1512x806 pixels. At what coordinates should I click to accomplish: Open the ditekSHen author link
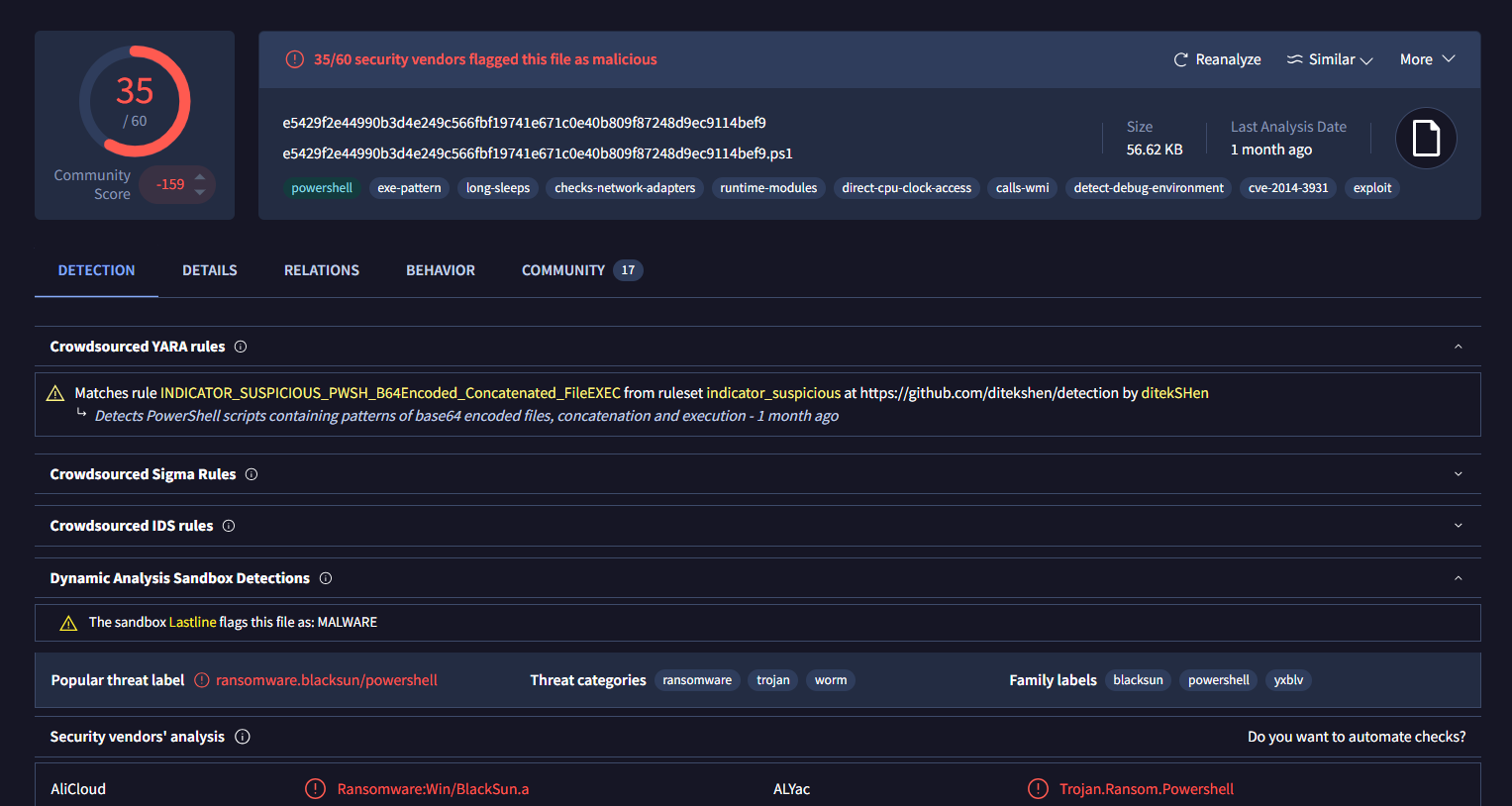(1174, 393)
